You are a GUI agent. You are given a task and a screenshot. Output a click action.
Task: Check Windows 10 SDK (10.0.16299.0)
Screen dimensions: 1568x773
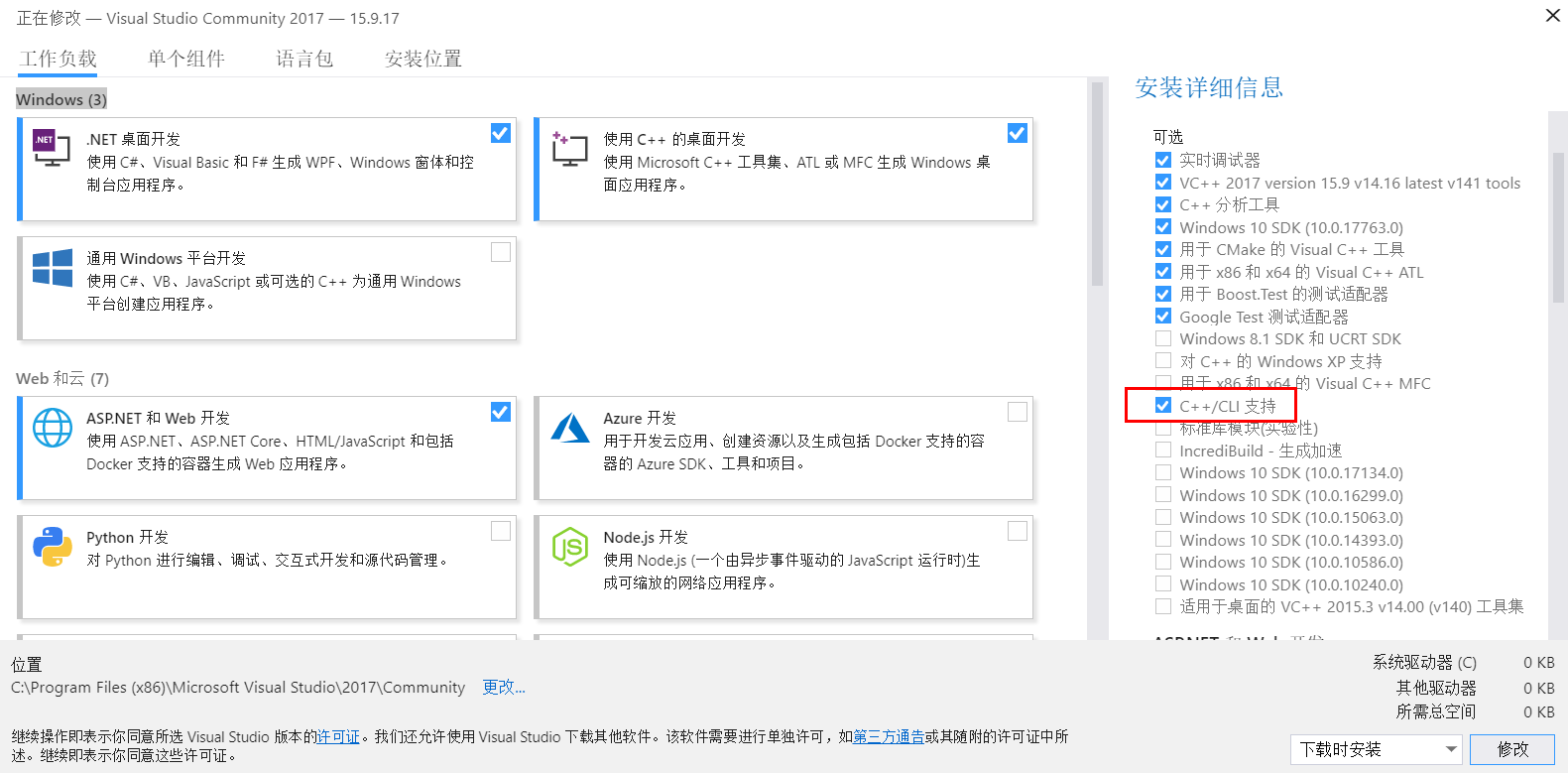1163,495
